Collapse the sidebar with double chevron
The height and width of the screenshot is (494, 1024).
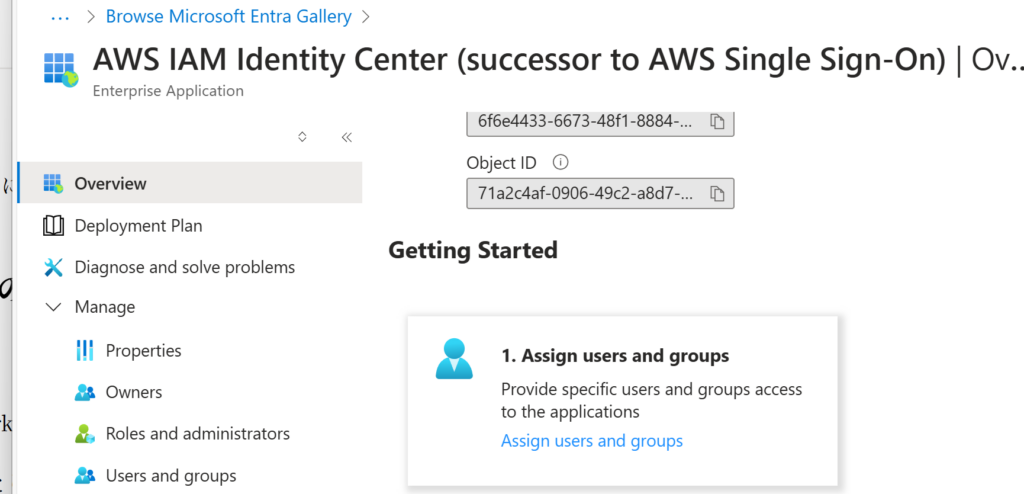click(x=347, y=137)
